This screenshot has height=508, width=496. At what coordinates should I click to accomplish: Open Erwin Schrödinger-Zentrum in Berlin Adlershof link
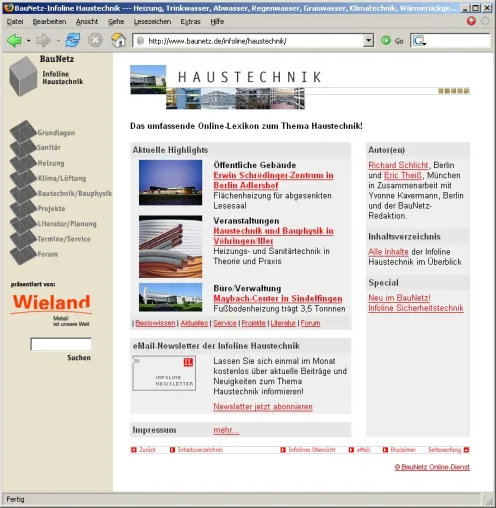[x=273, y=180]
